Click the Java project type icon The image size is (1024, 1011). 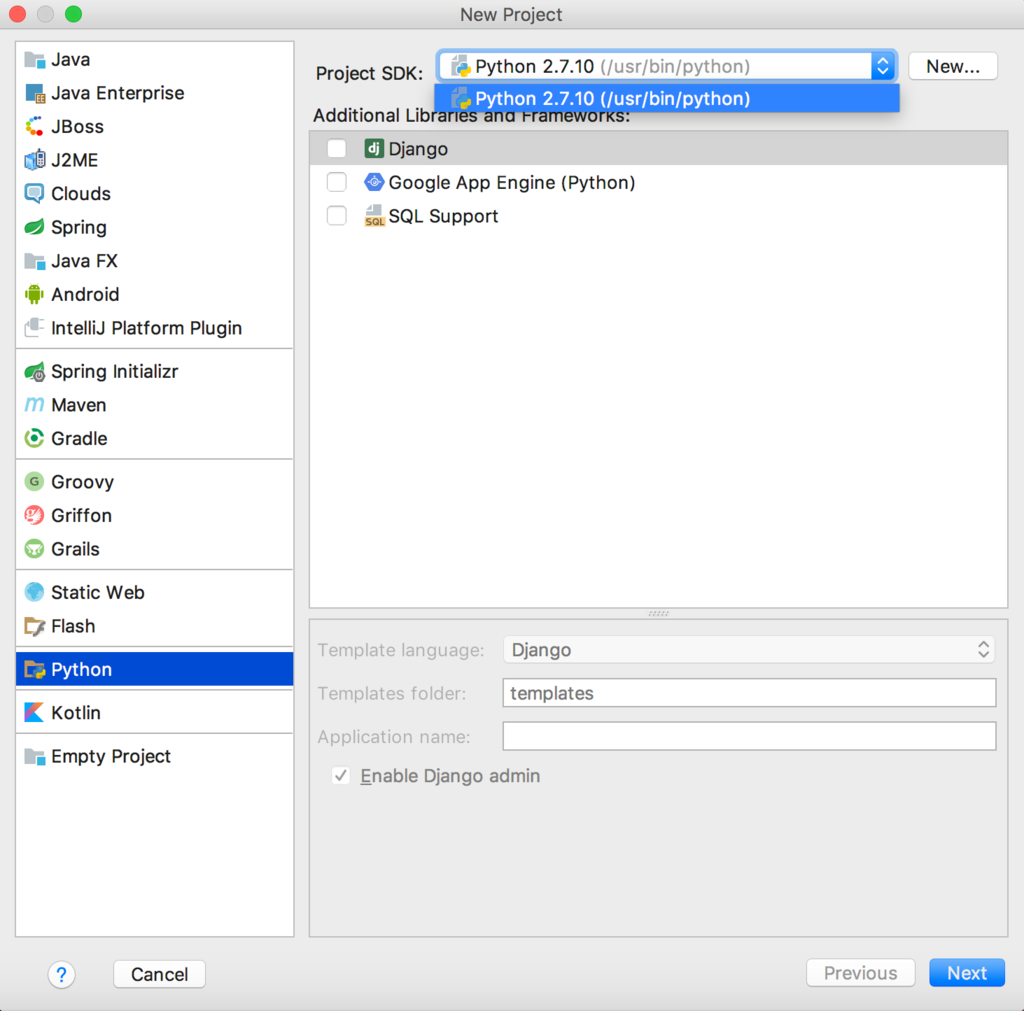[35, 60]
